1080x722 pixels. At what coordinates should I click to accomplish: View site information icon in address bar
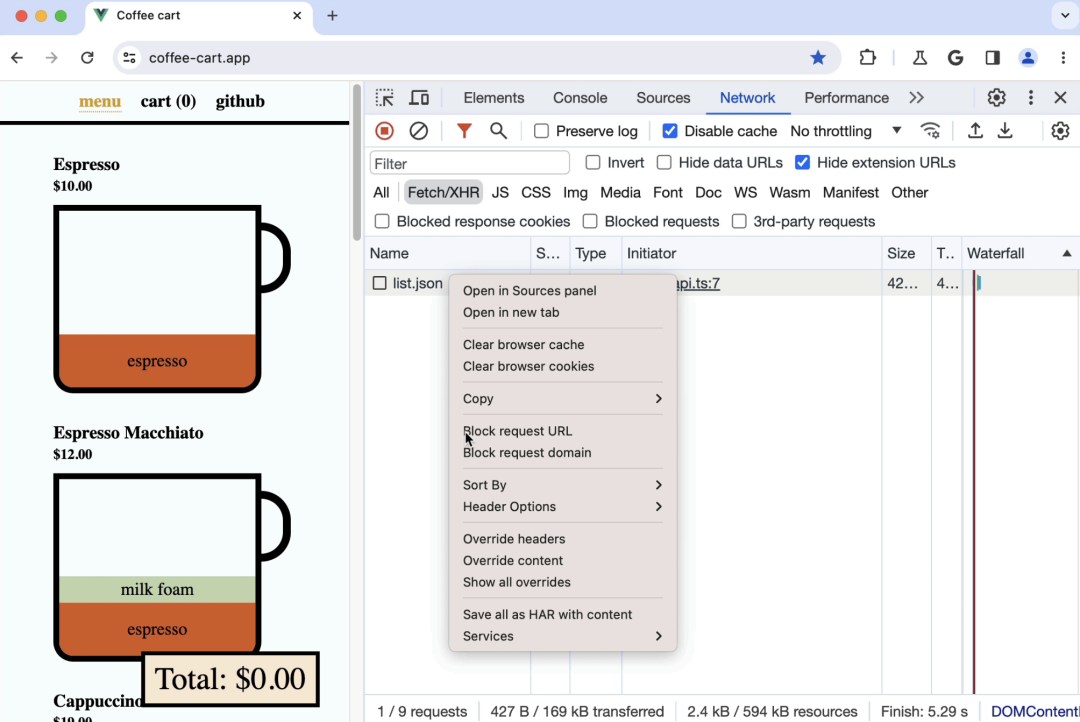click(x=129, y=58)
